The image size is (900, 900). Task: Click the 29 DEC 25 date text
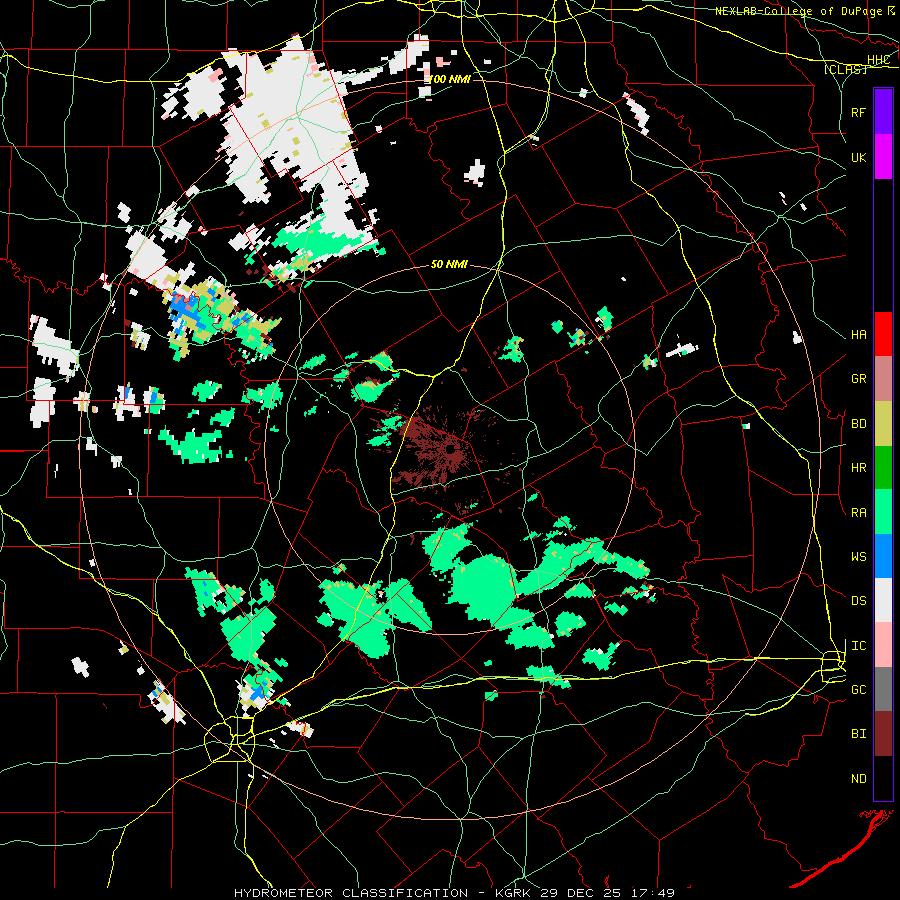[583, 893]
